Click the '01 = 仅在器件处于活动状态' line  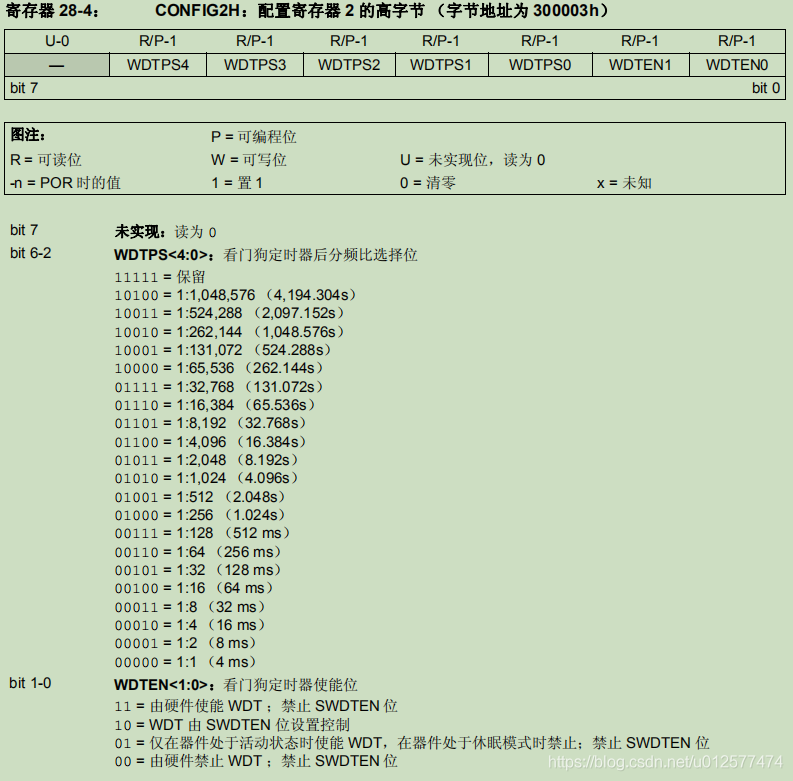412,743
